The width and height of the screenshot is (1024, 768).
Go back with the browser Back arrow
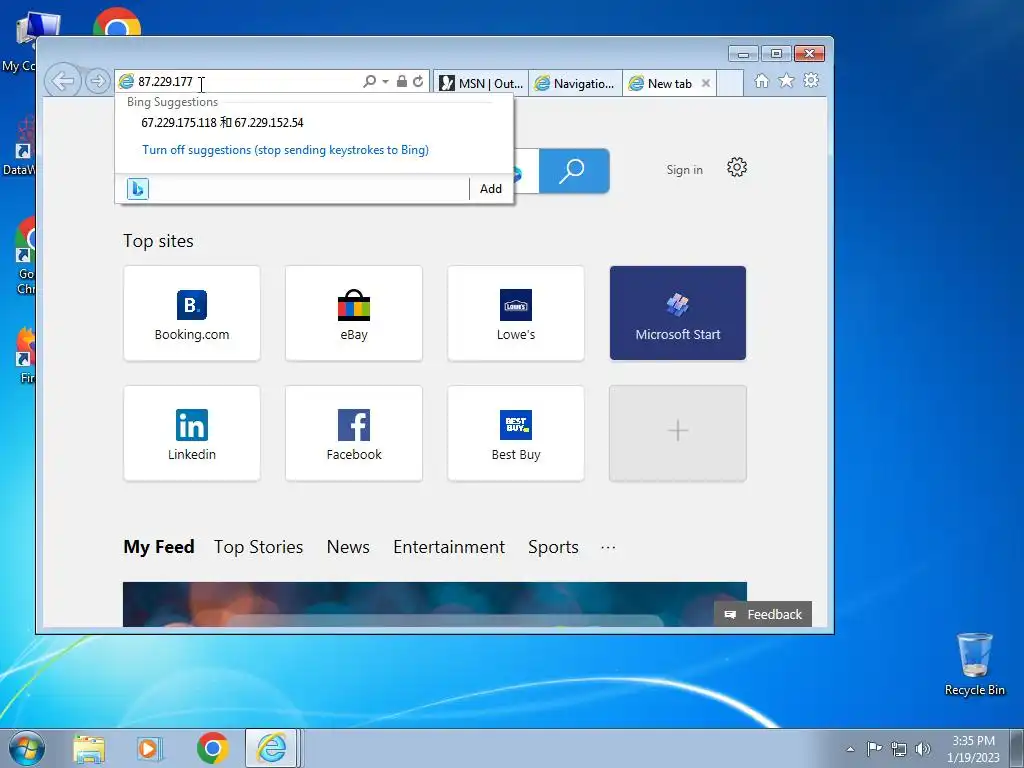pos(63,82)
